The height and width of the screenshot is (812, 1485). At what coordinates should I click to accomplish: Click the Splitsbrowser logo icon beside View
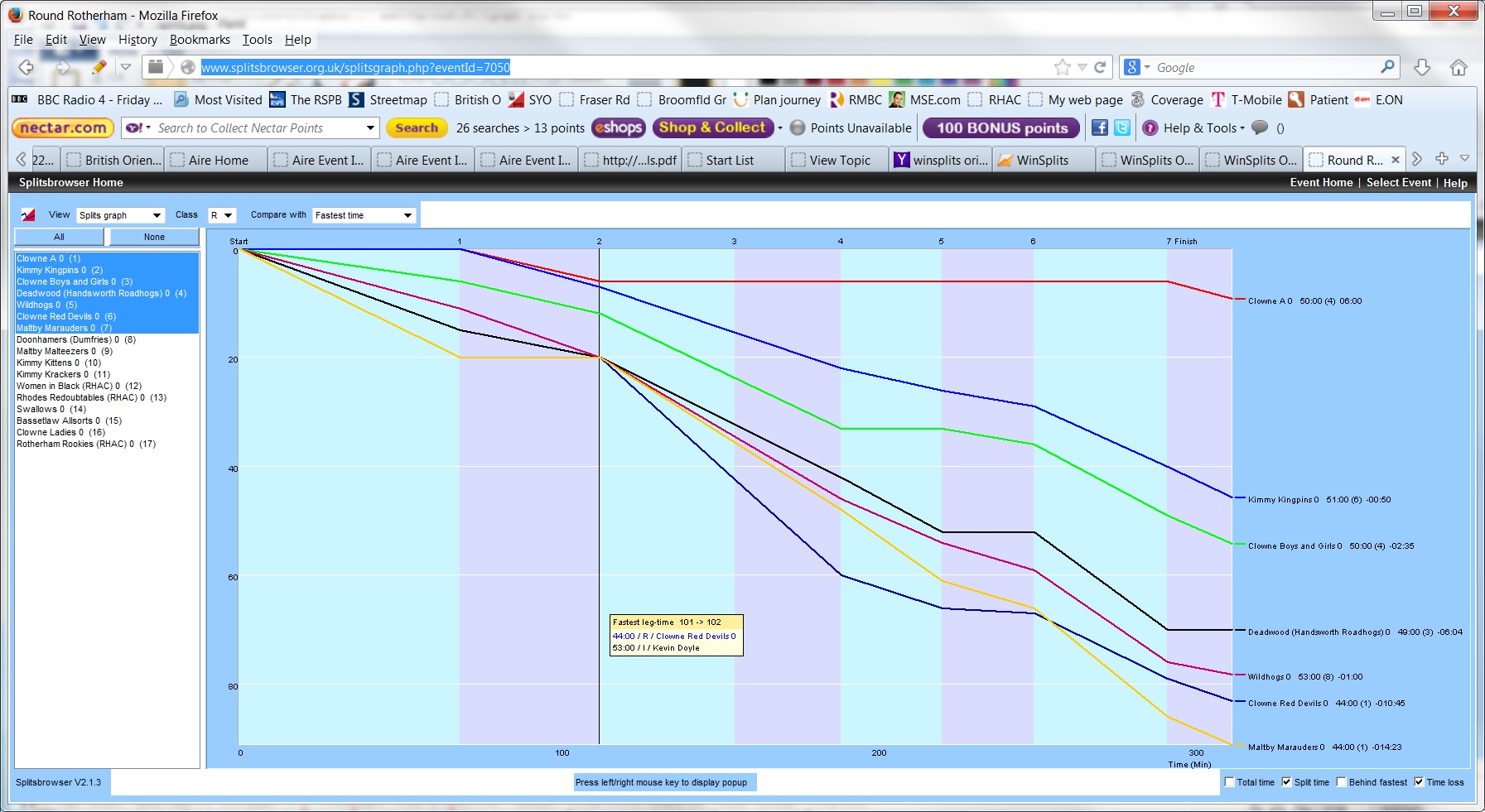pos(28,215)
